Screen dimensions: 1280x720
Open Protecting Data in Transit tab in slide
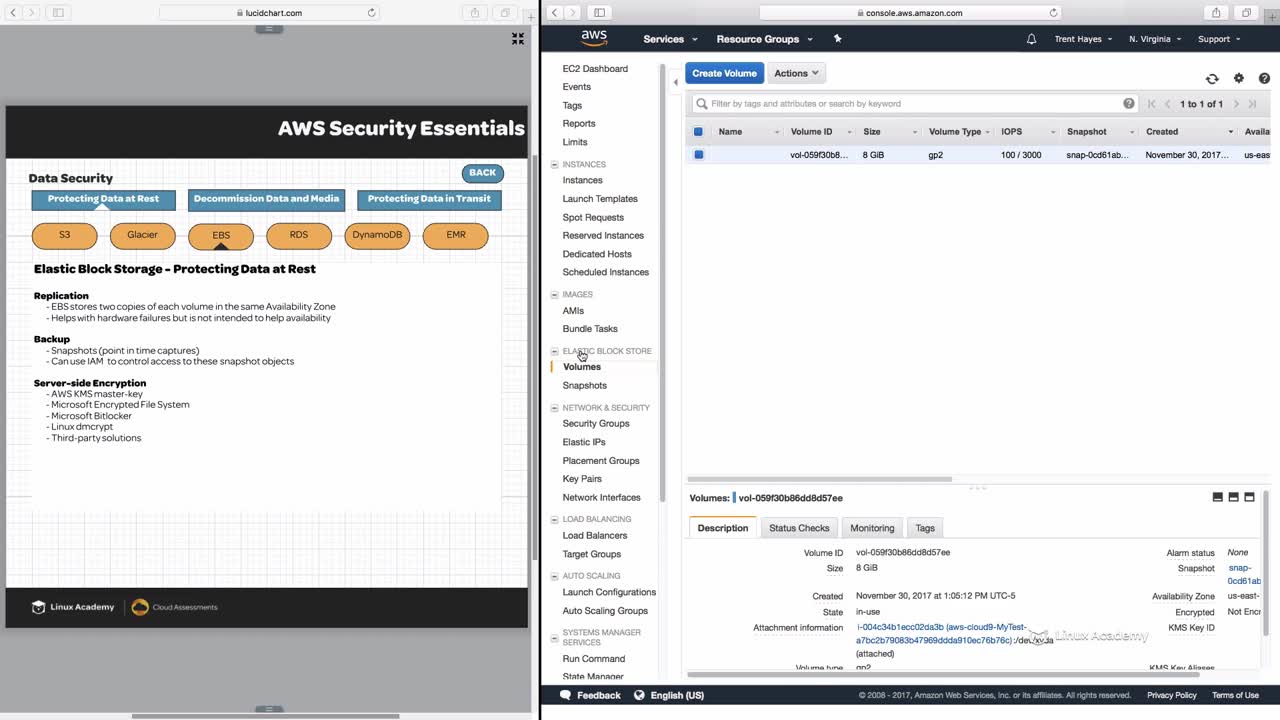click(429, 199)
